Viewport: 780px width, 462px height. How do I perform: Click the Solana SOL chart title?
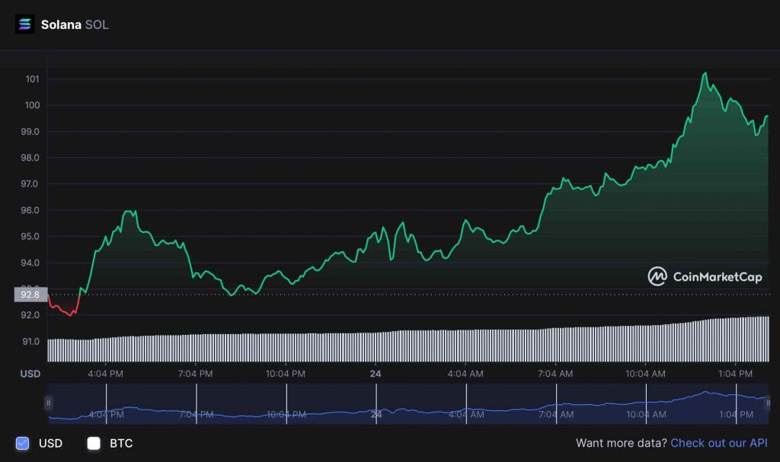click(x=75, y=24)
